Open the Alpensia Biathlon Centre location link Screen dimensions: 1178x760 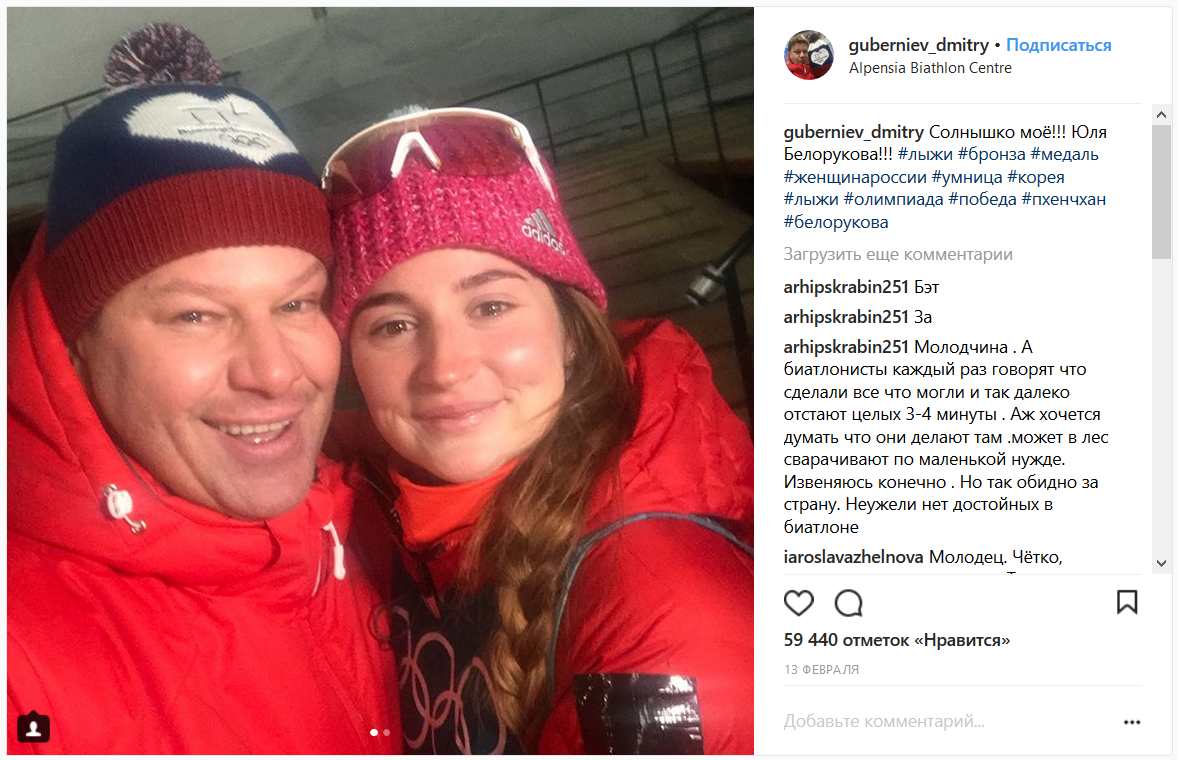[930, 68]
